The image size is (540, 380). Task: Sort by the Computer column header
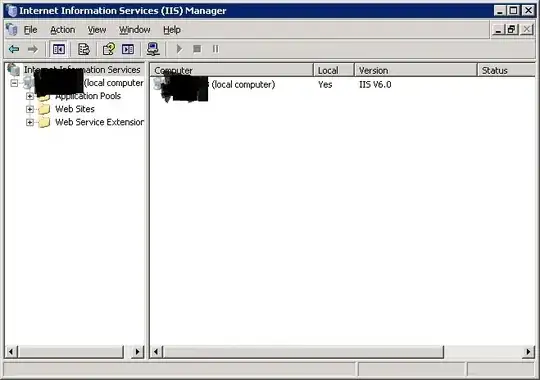pyautogui.click(x=232, y=70)
